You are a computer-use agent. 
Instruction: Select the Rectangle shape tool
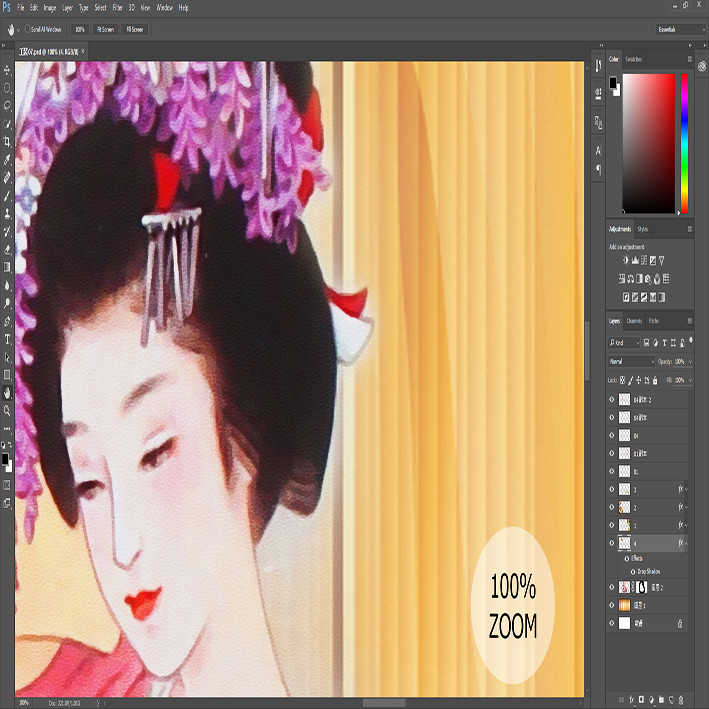[x=7, y=375]
